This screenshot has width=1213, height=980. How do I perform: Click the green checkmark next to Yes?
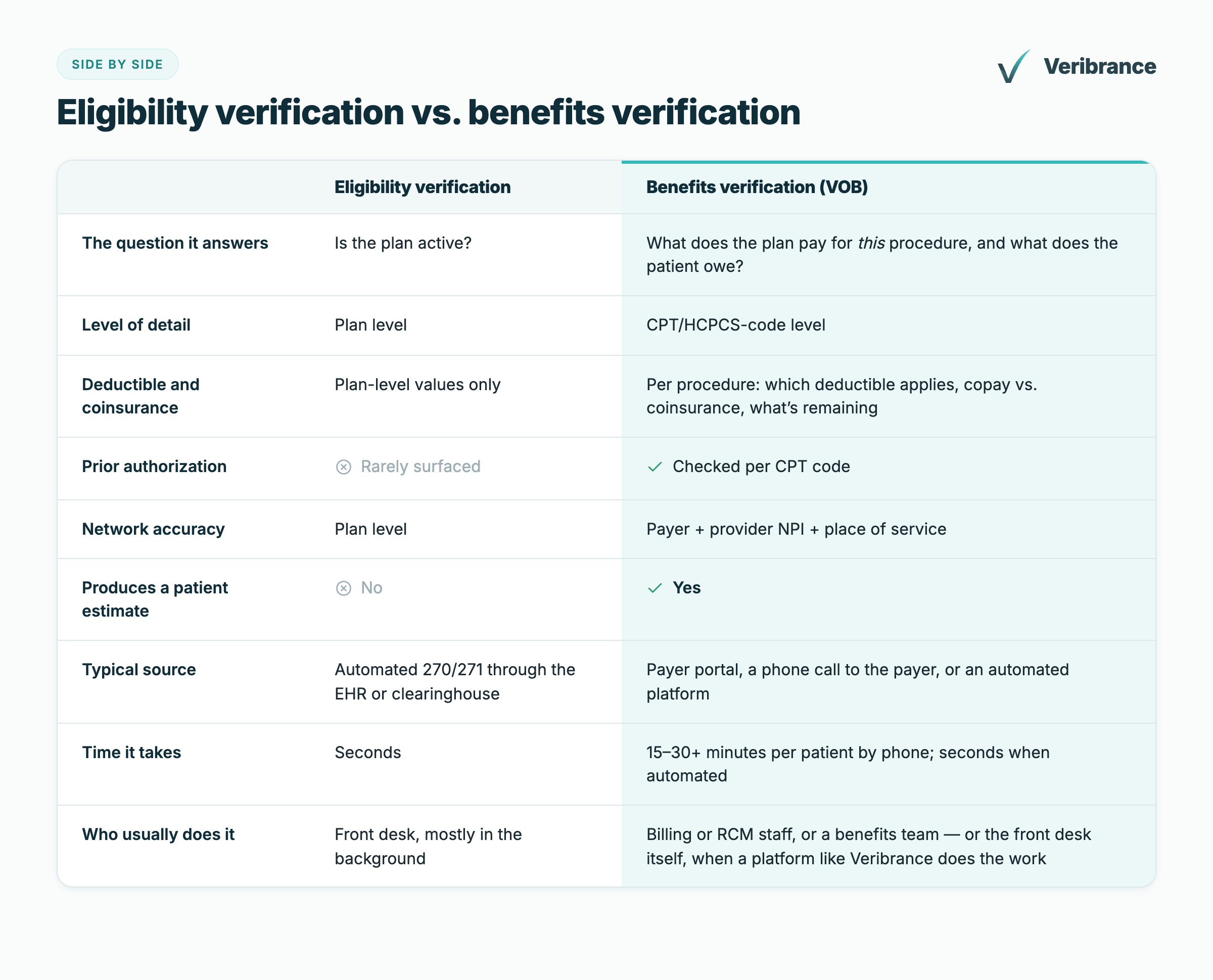tap(654, 588)
